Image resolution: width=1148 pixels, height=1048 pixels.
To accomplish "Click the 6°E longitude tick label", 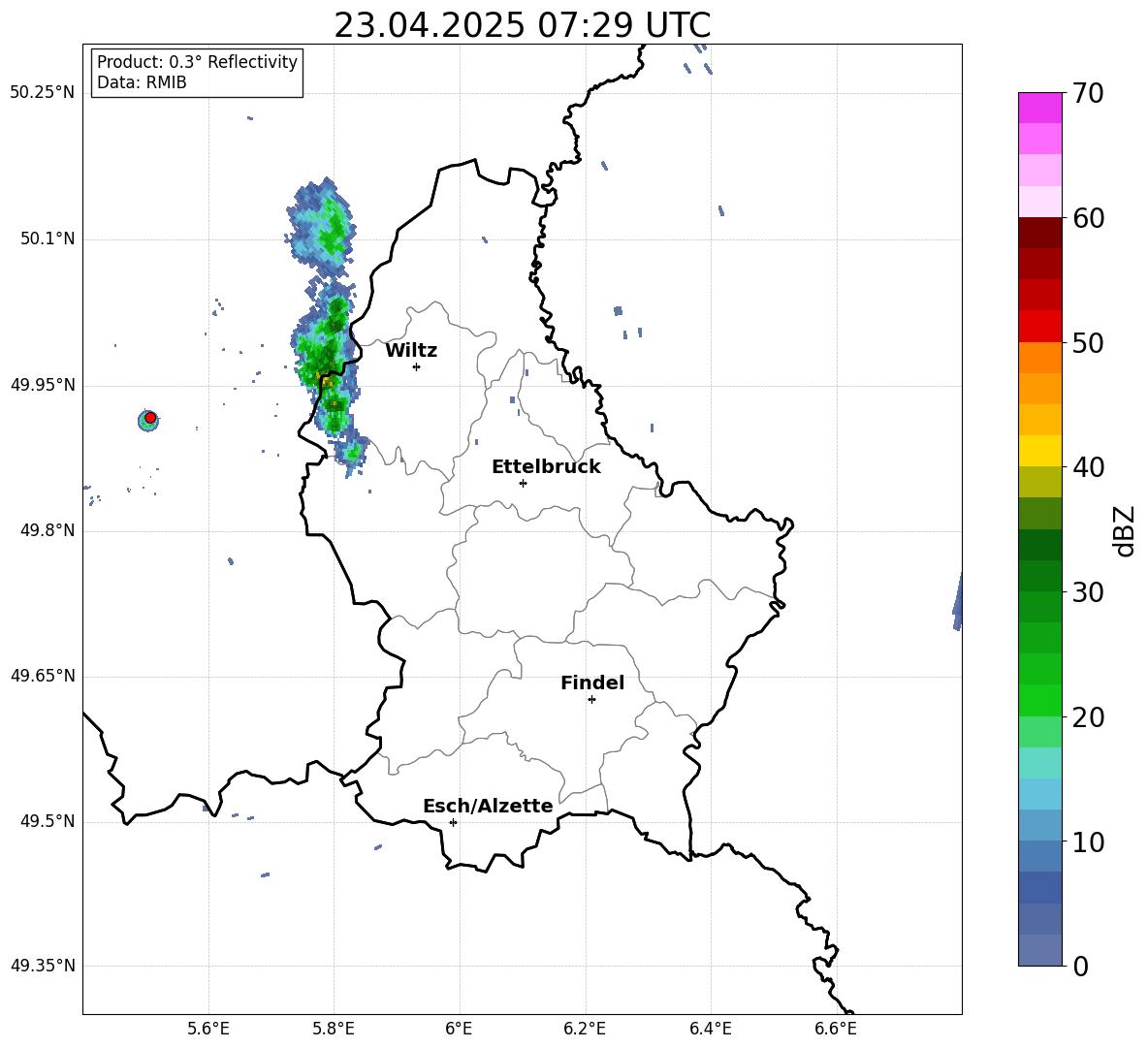I will pyautogui.click(x=459, y=1029).
